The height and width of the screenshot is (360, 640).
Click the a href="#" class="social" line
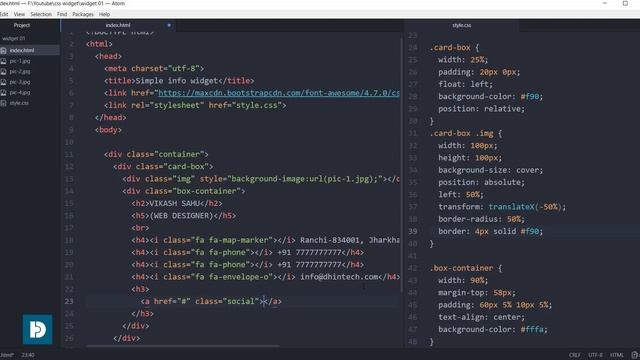pyautogui.click(x=211, y=301)
